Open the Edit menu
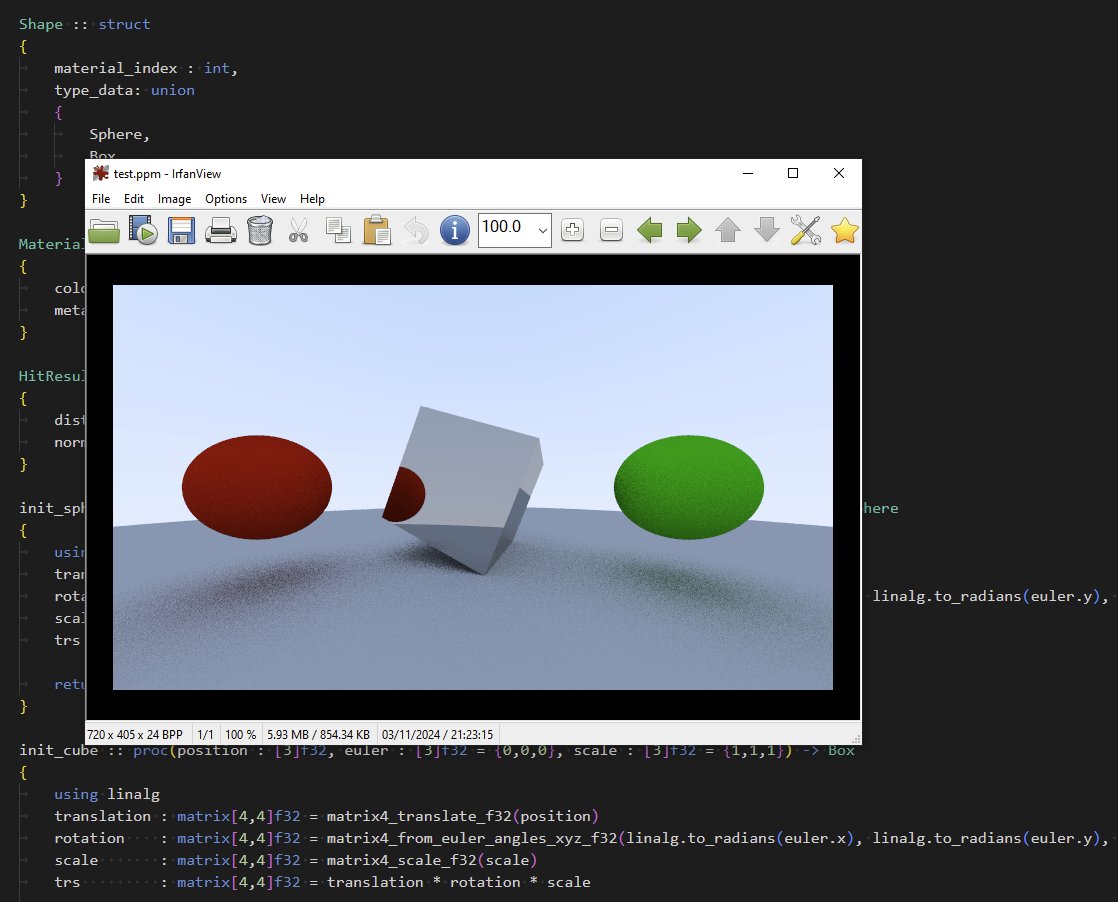1118x902 pixels. pos(134,199)
